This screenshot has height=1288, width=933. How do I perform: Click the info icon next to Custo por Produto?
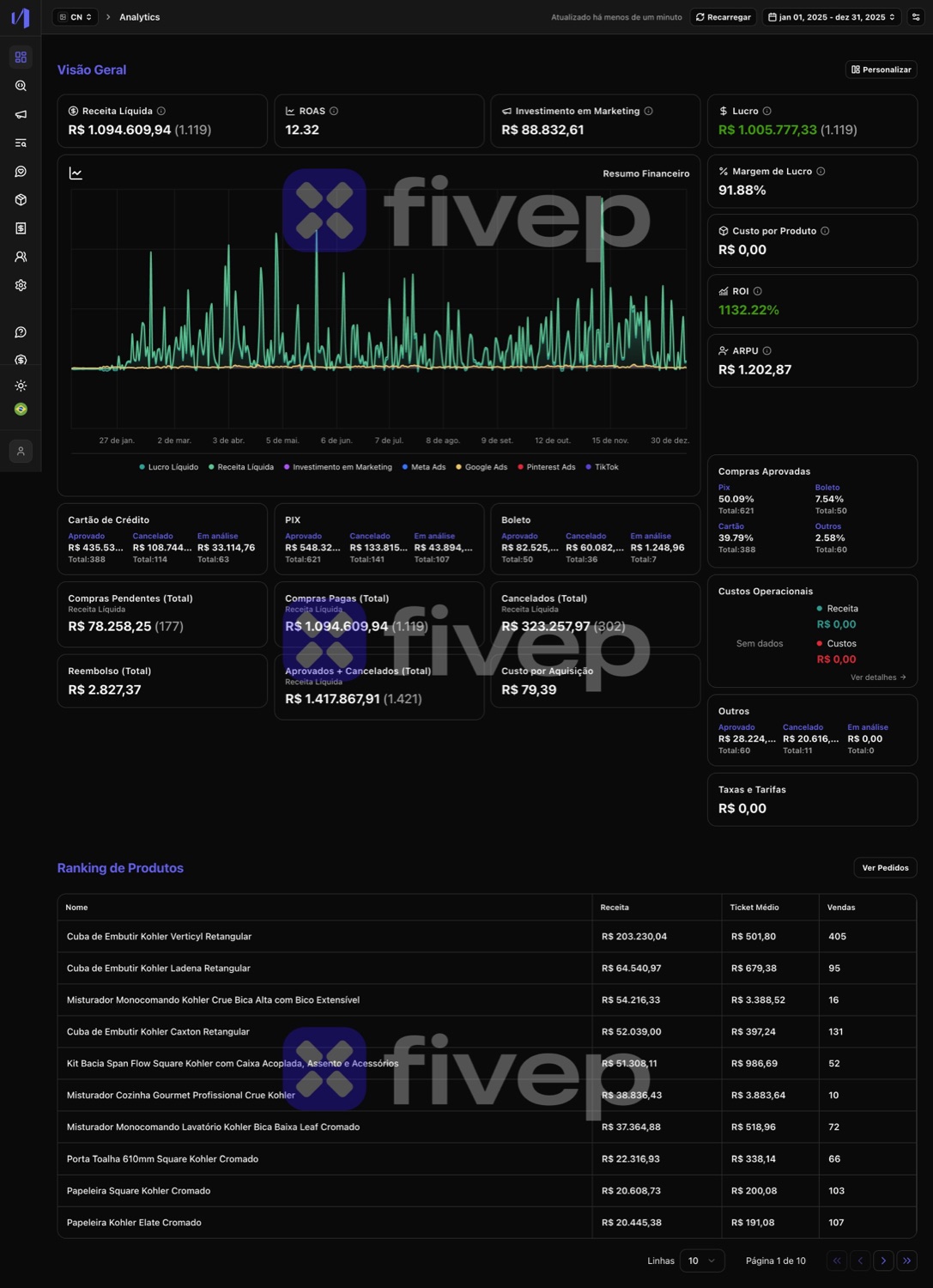(825, 231)
